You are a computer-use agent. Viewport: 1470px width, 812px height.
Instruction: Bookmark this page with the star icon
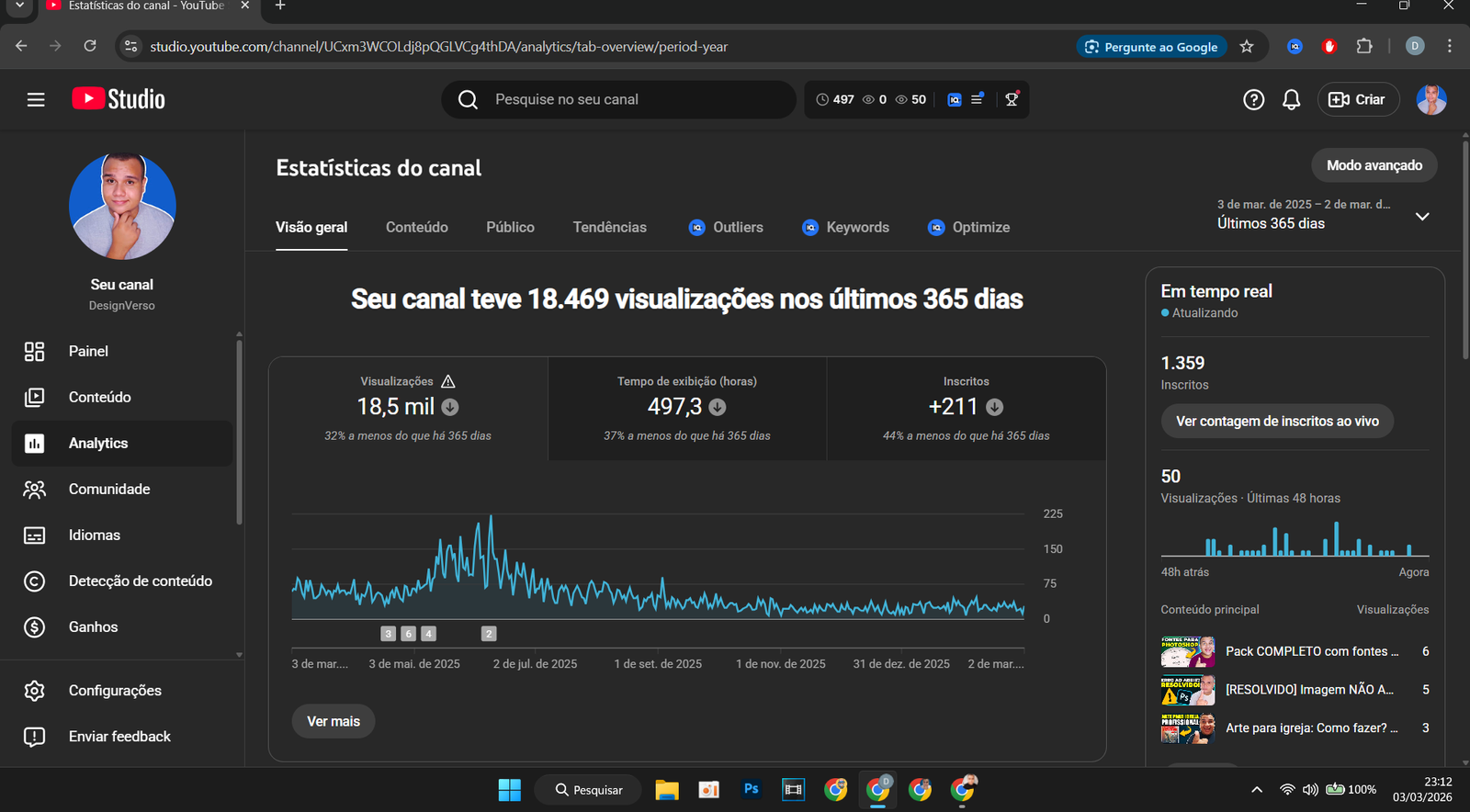pos(1247,47)
